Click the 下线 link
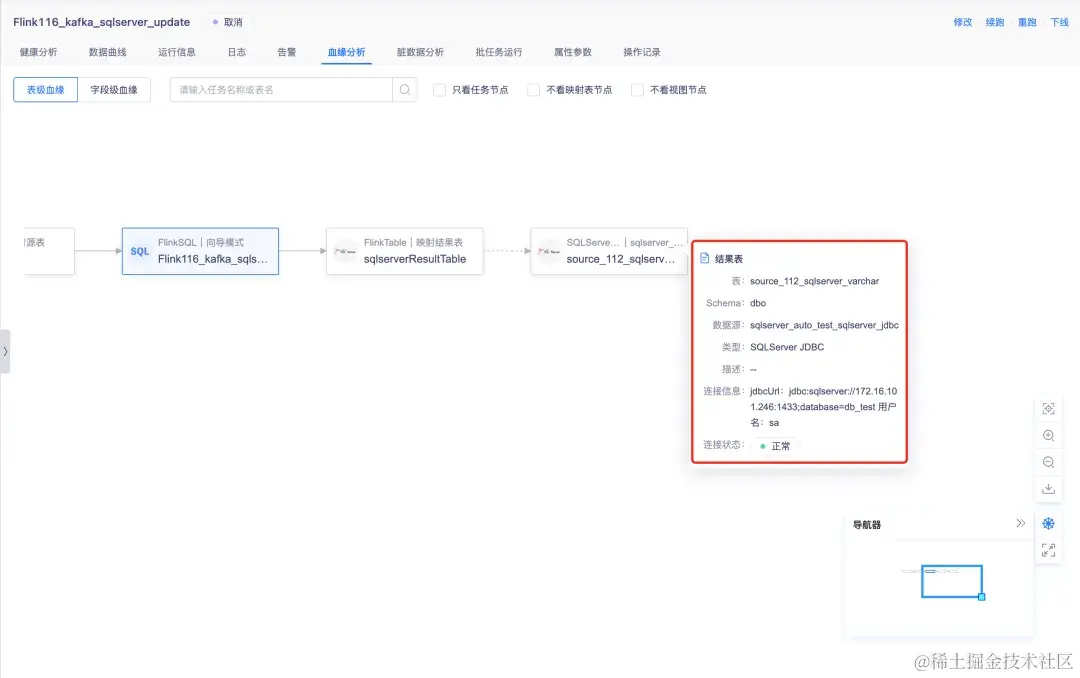This screenshot has width=1080, height=678. coord(1059,22)
